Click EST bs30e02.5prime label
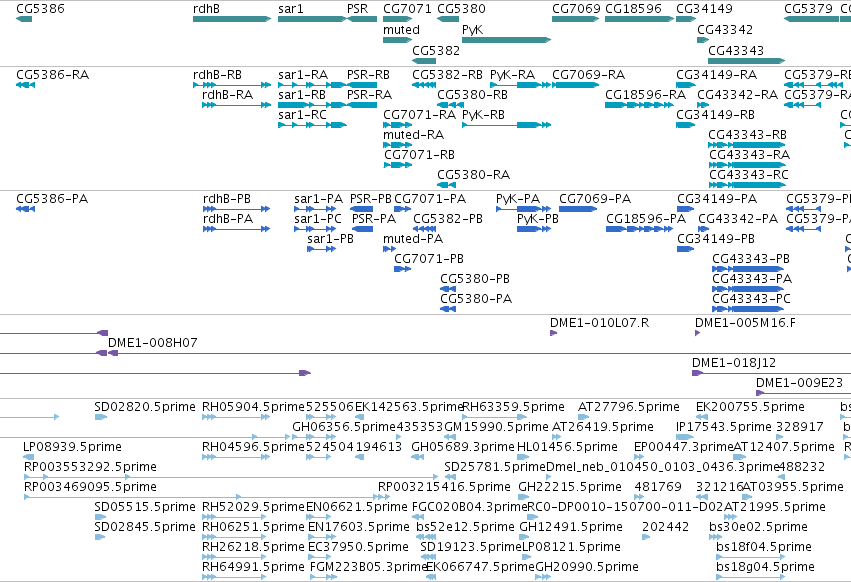The width and height of the screenshot is (851, 582). click(758, 527)
